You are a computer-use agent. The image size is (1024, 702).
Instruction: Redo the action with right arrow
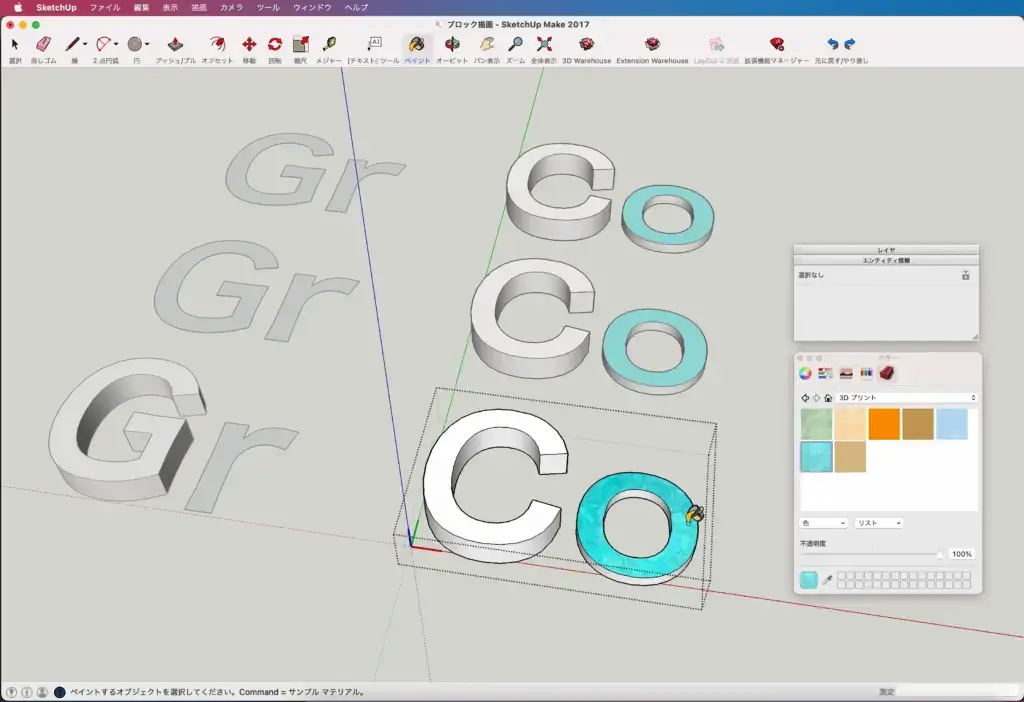pos(850,44)
